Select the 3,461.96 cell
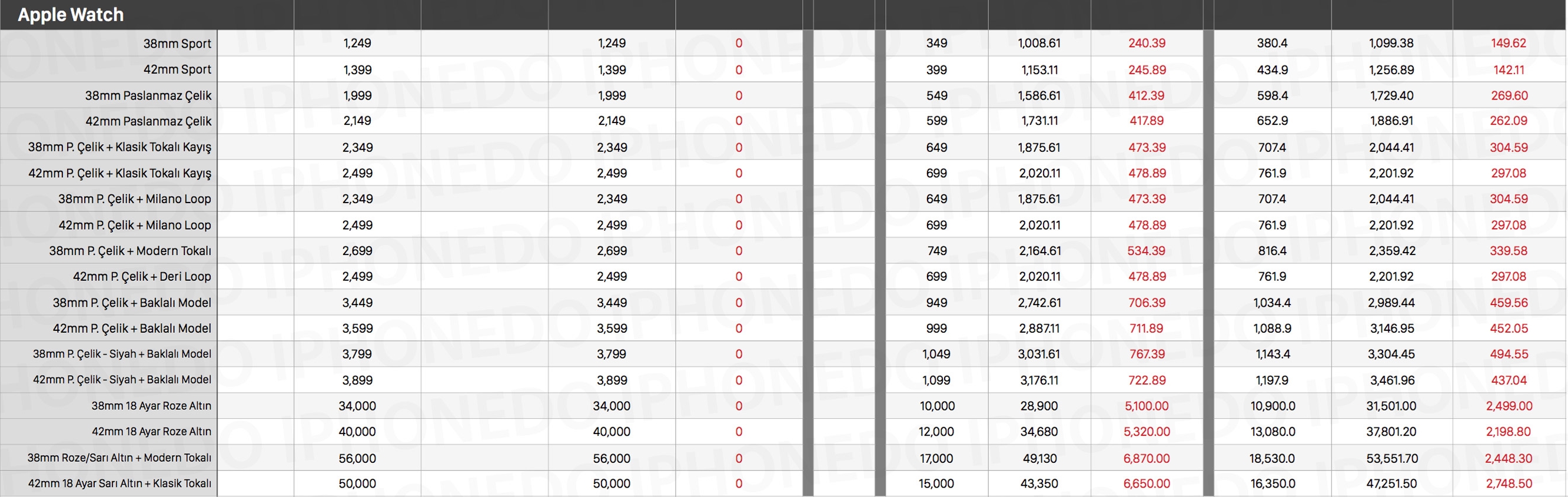 tap(1391, 380)
